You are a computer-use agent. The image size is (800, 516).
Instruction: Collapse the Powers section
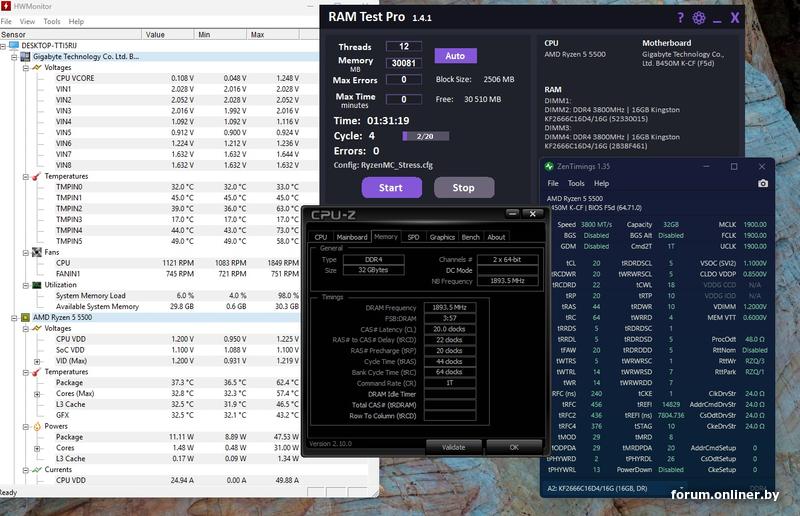[26, 427]
